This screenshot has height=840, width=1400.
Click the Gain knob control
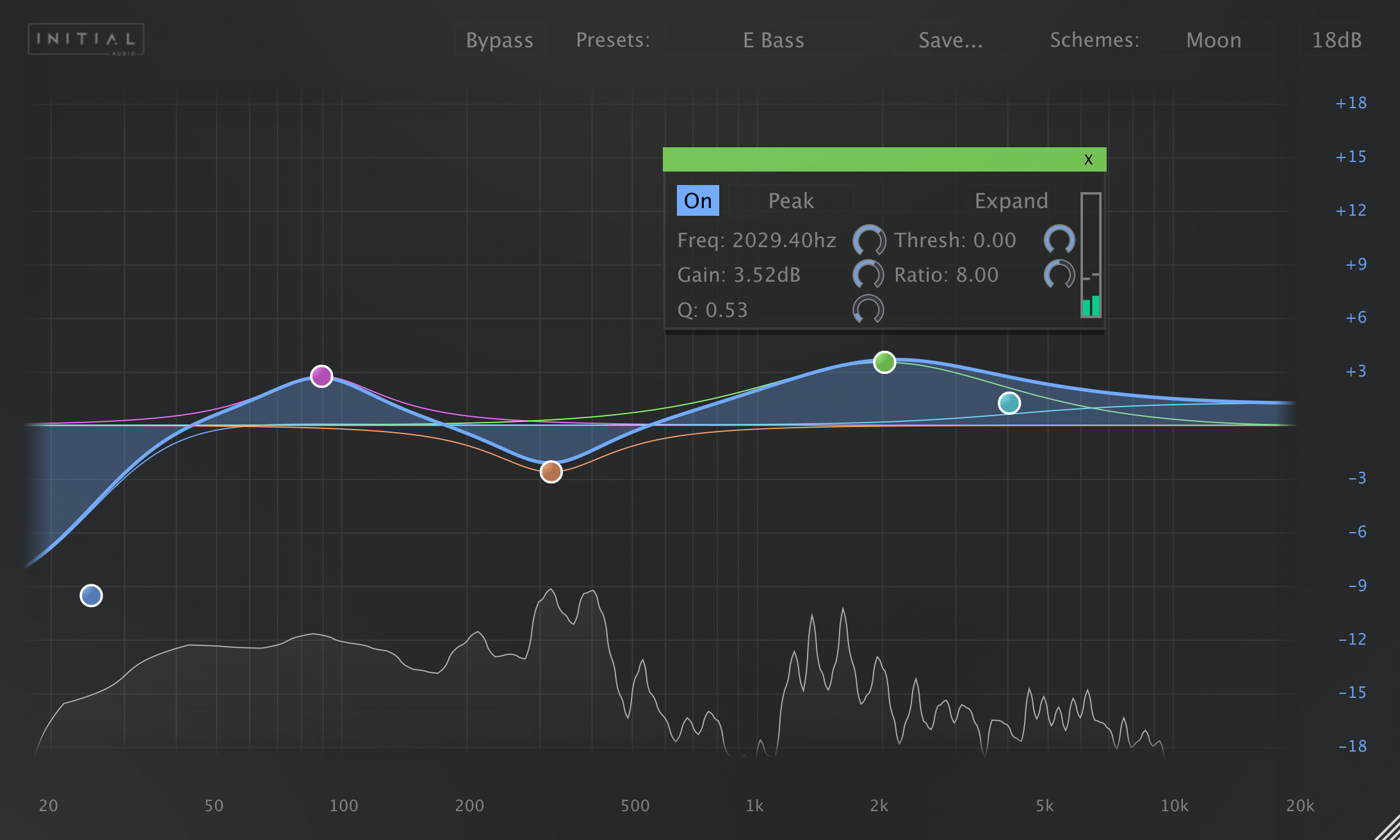pyautogui.click(x=868, y=275)
